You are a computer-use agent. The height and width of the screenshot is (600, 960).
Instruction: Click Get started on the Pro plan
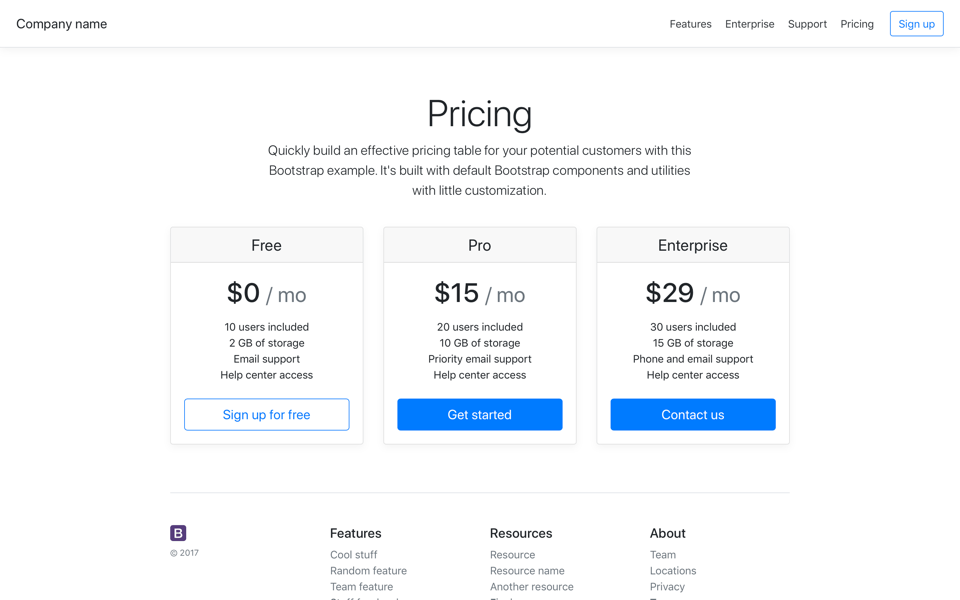point(479,414)
